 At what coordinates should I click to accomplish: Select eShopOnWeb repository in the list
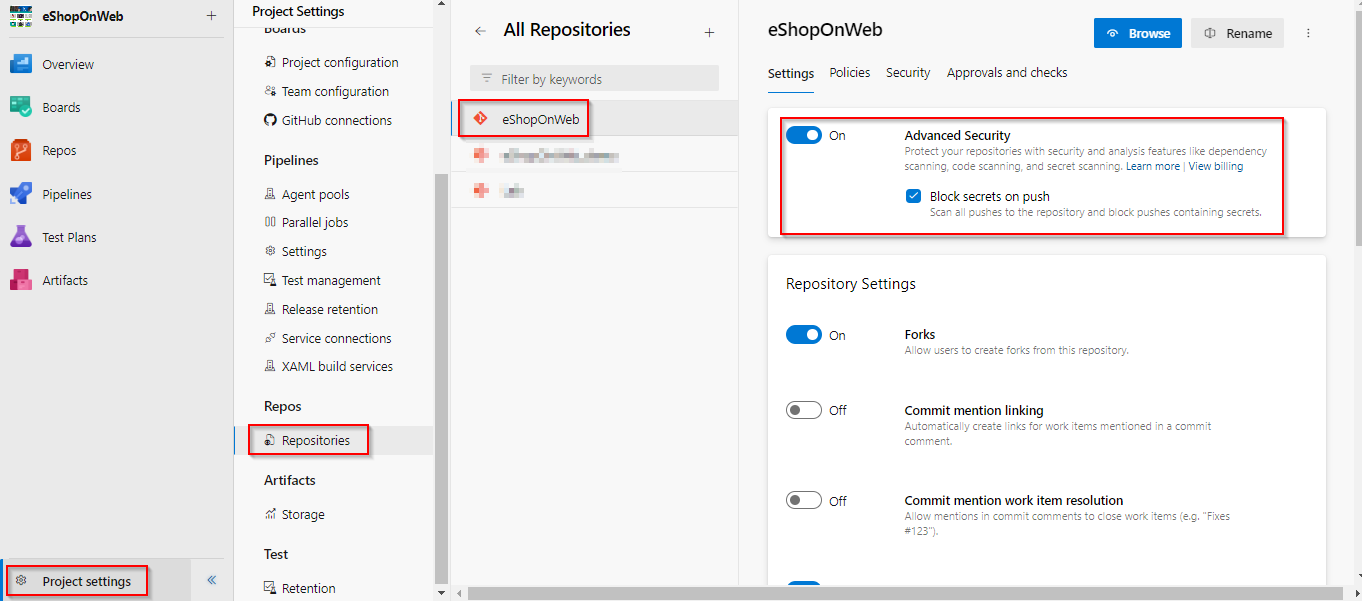[594, 119]
